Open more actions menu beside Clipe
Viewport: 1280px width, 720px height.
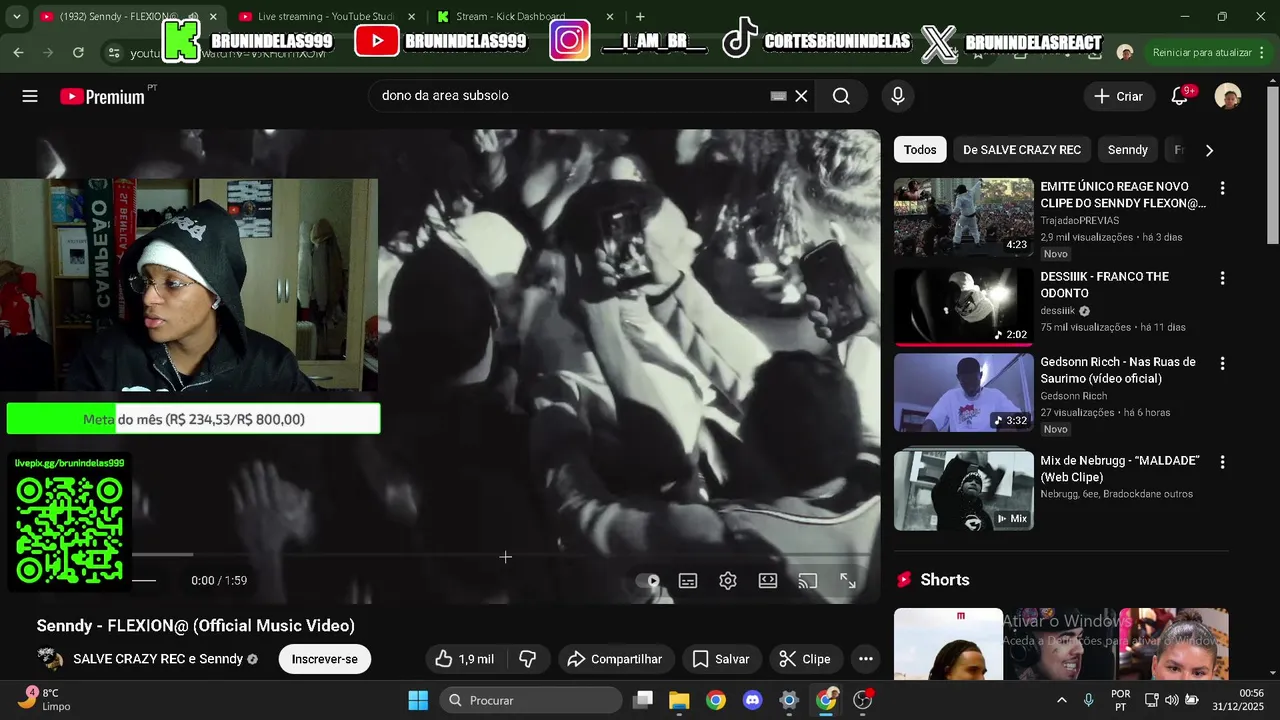(866, 659)
